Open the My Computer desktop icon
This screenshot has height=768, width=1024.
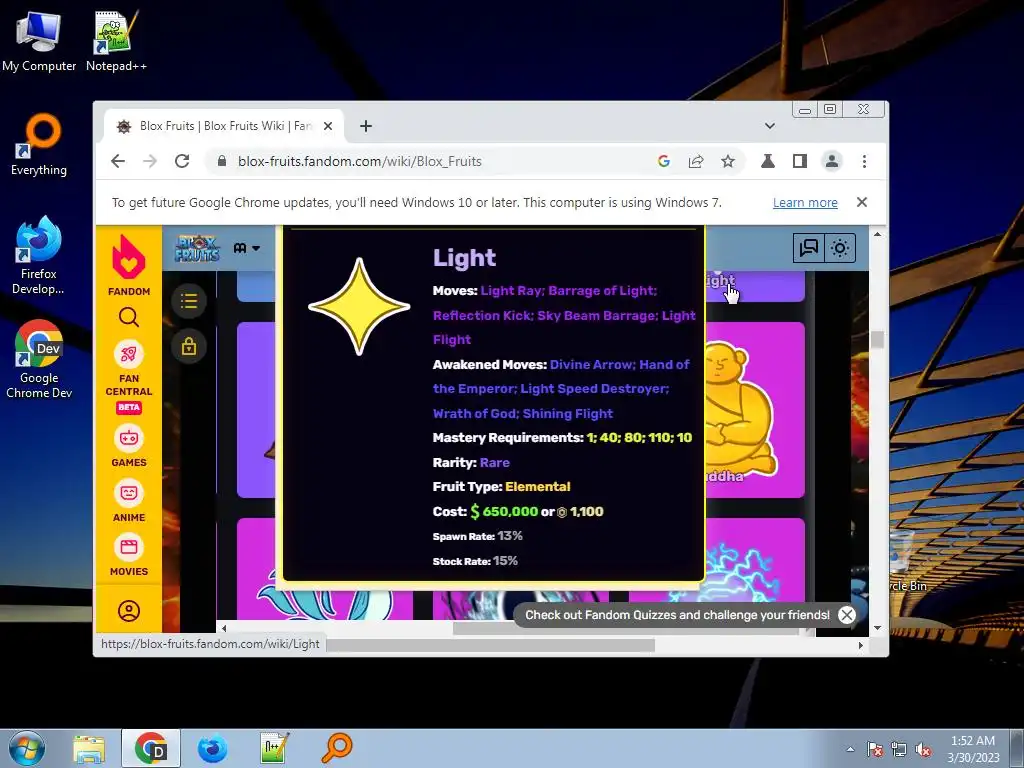coord(39,40)
